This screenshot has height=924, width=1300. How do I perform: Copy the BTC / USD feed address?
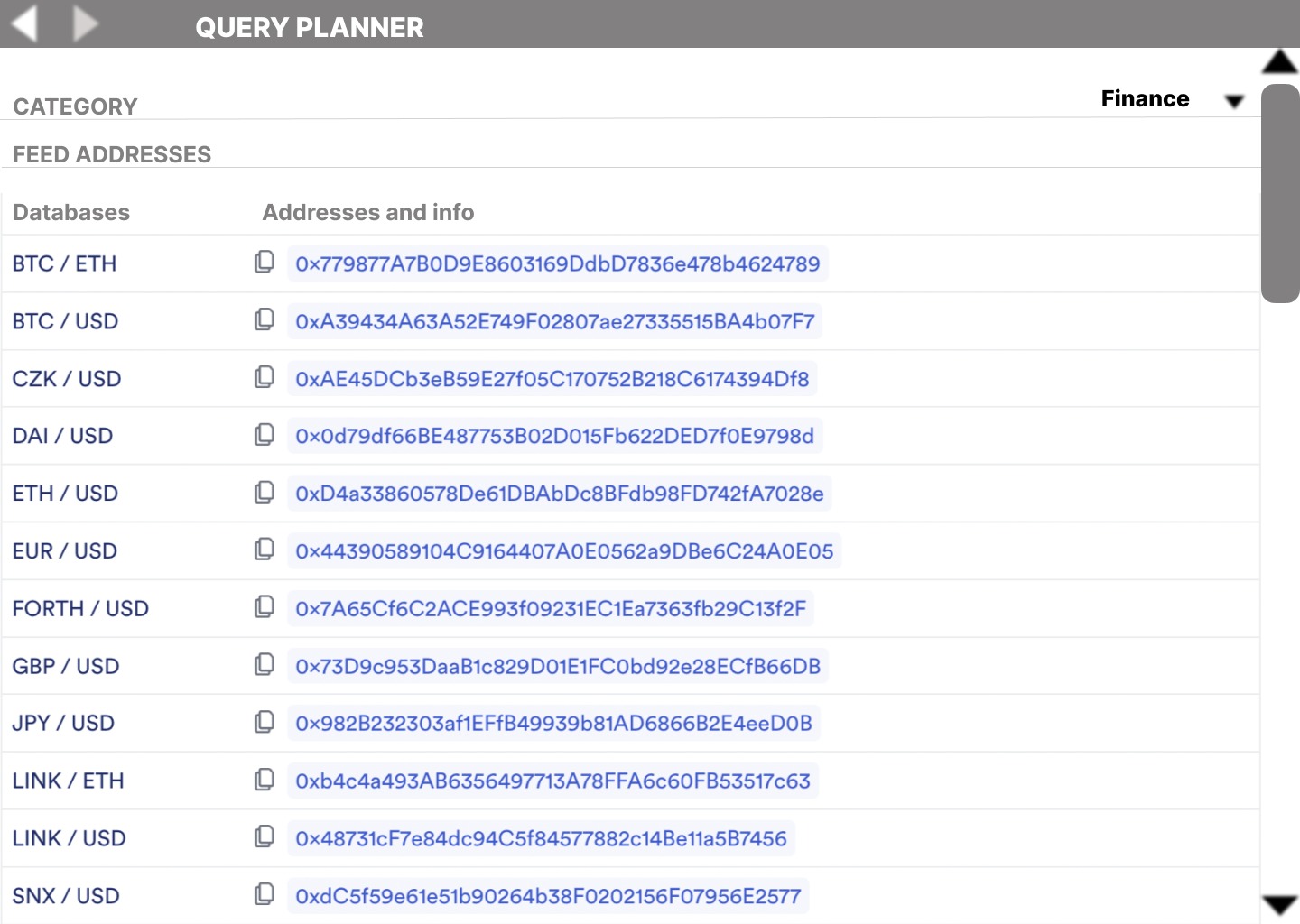(265, 319)
